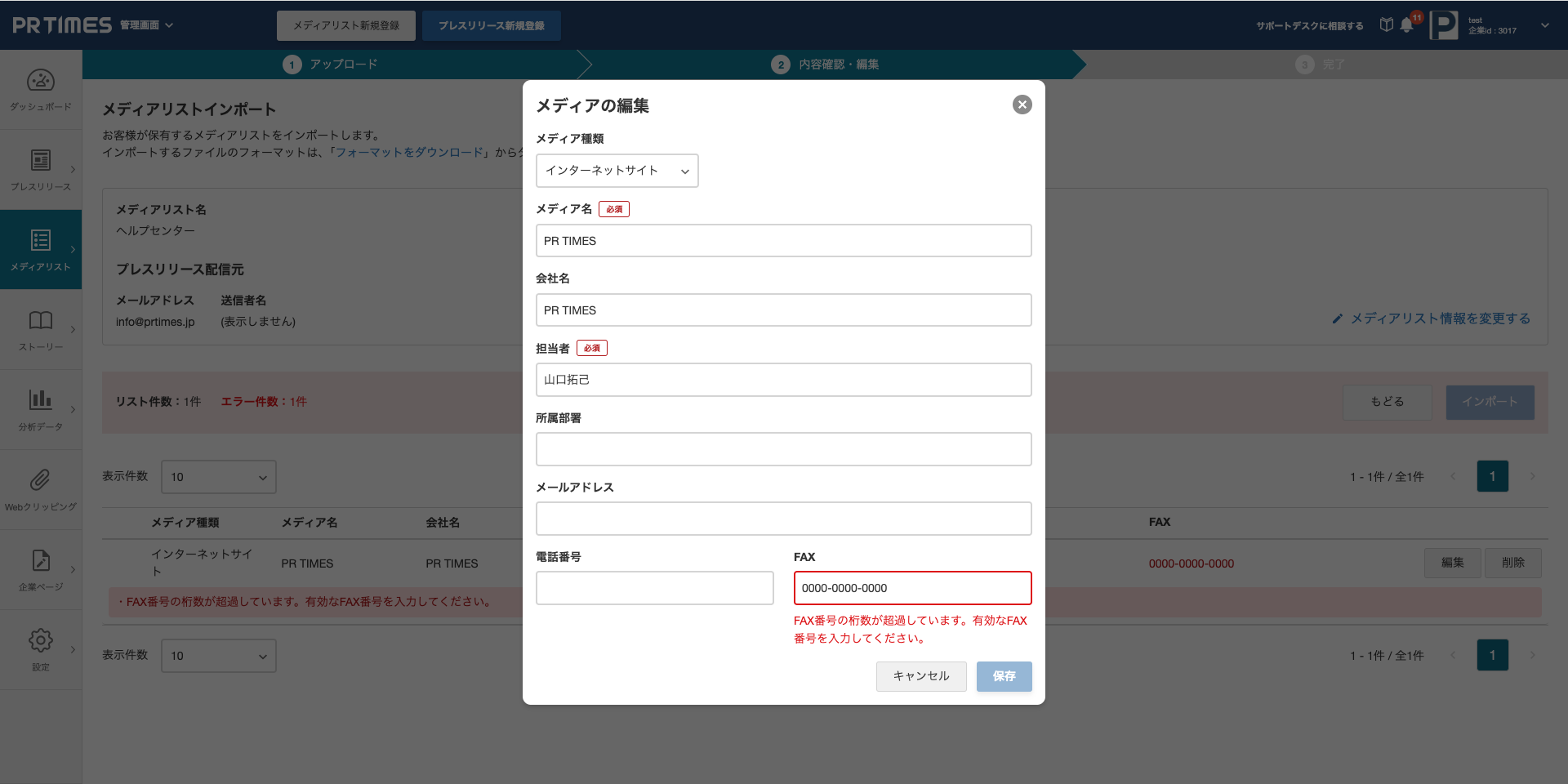Open the notification bell icon
The image size is (1568, 784).
point(1406,25)
